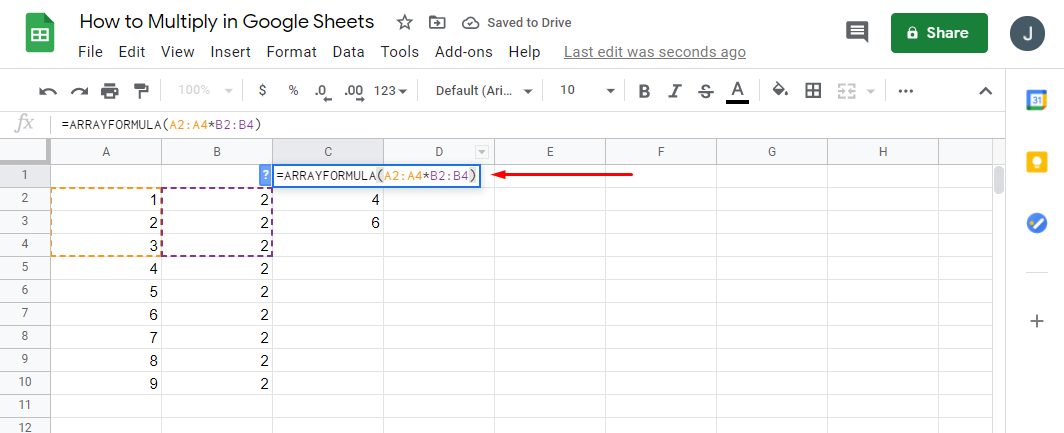Open the comment history icon
This screenshot has width=1064, height=433.
857,32
